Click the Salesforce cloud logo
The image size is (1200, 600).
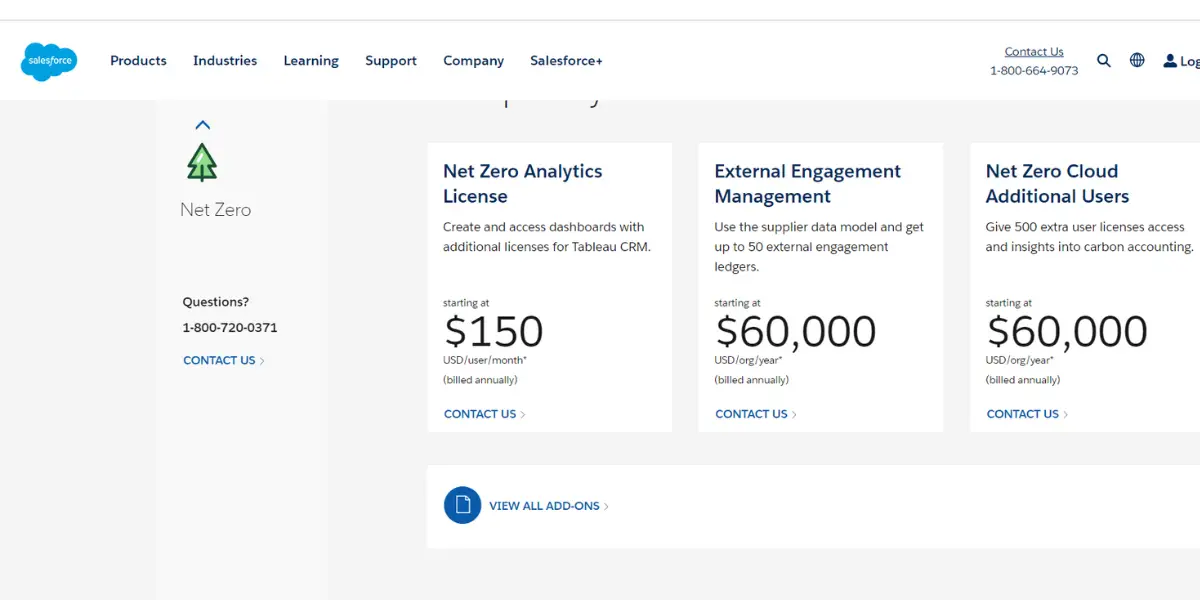pyautogui.click(x=49, y=61)
